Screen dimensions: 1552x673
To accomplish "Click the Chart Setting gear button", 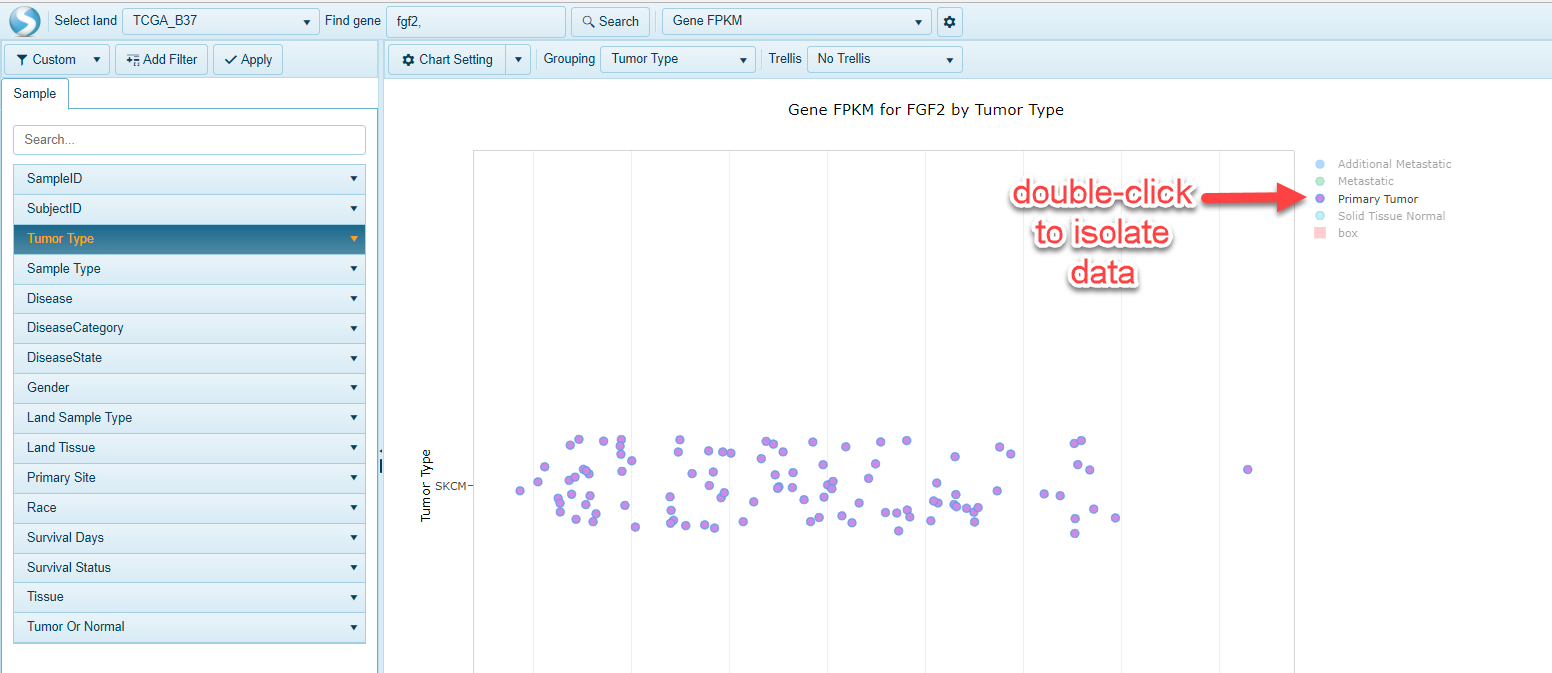I will click(x=447, y=59).
